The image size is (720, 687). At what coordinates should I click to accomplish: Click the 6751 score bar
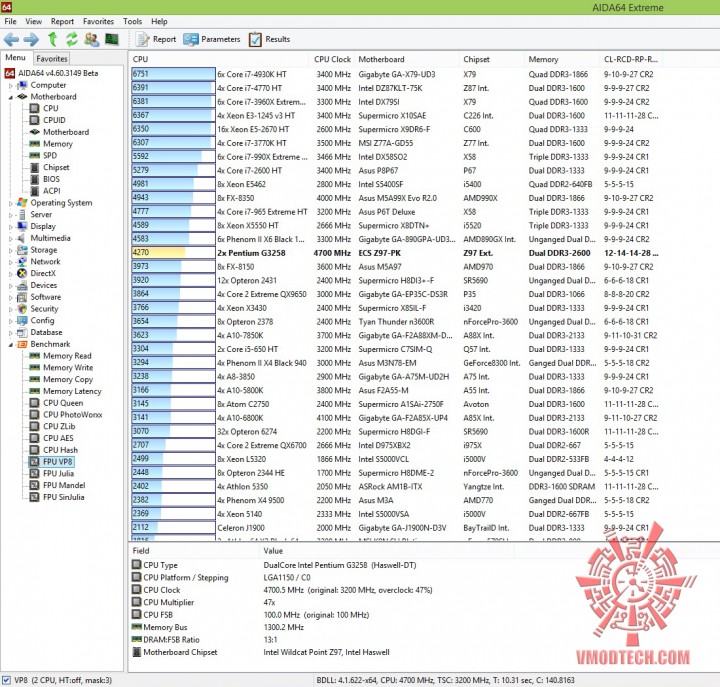[173, 74]
